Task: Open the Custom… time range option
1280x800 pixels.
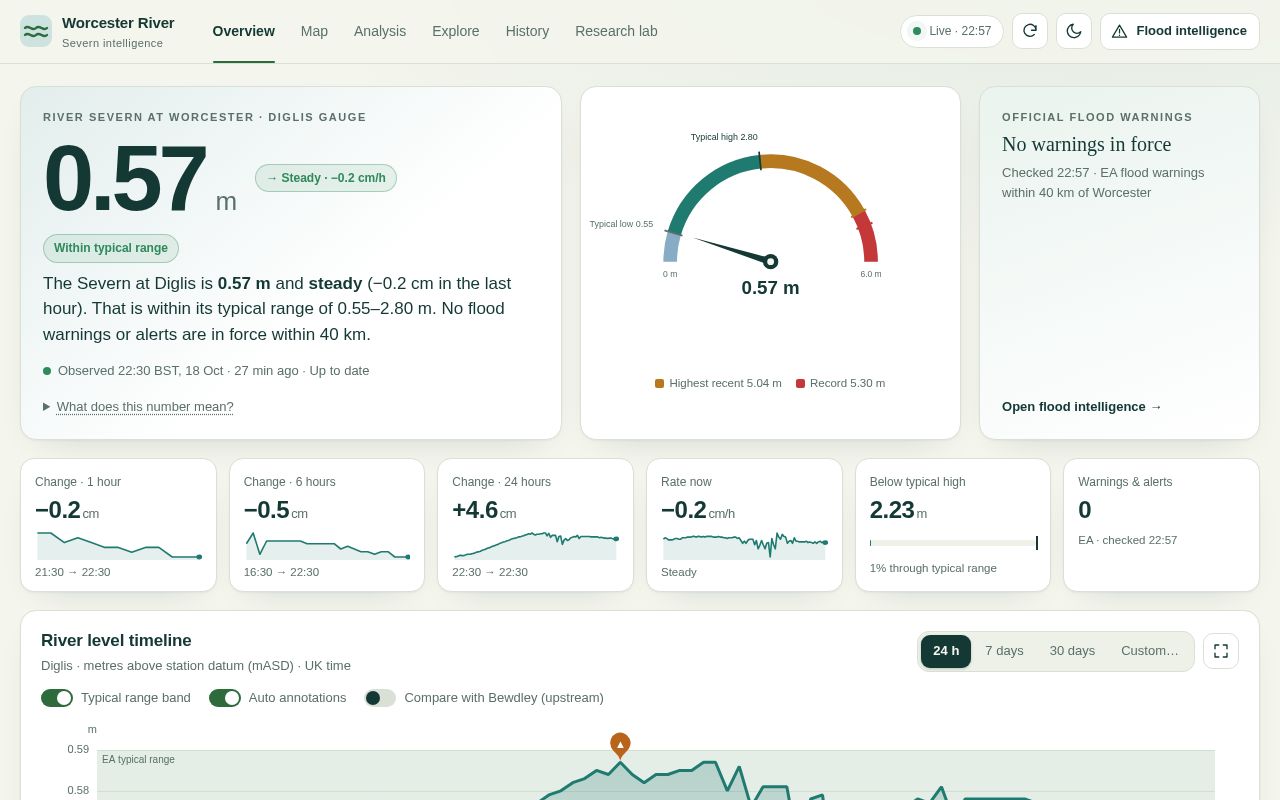Action: click(x=1150, y=651)
